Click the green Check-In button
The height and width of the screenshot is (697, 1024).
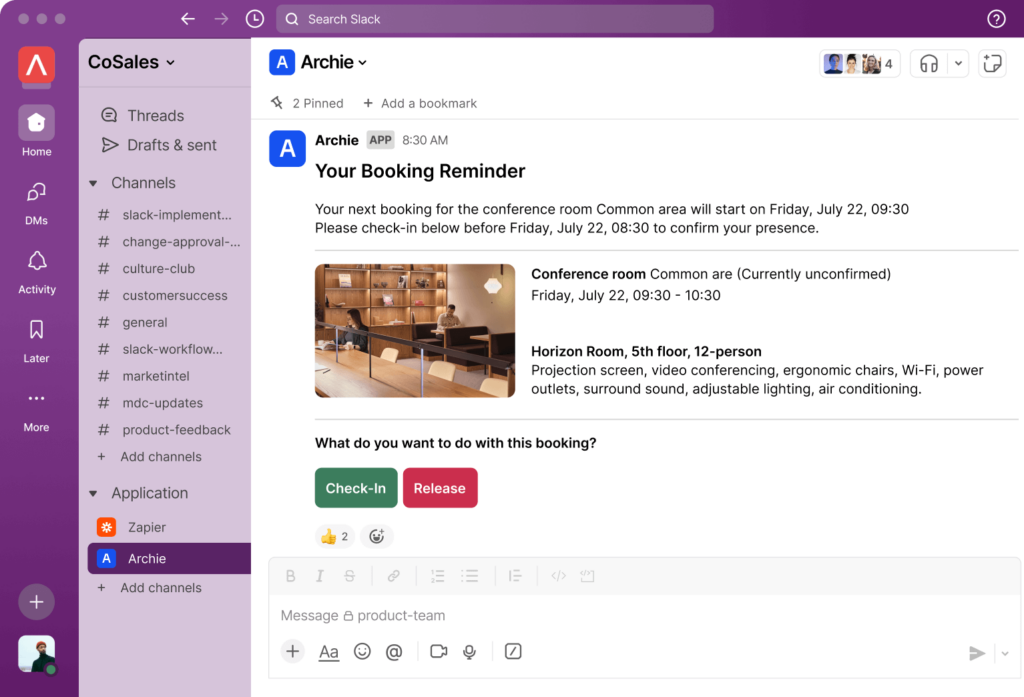point(355,488)
